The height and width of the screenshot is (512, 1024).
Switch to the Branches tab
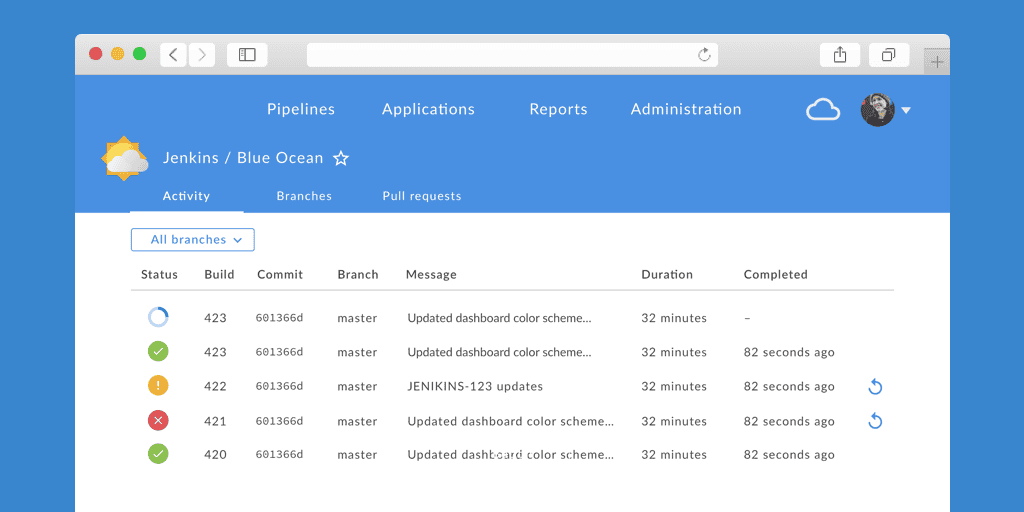[x=304, y=196]
